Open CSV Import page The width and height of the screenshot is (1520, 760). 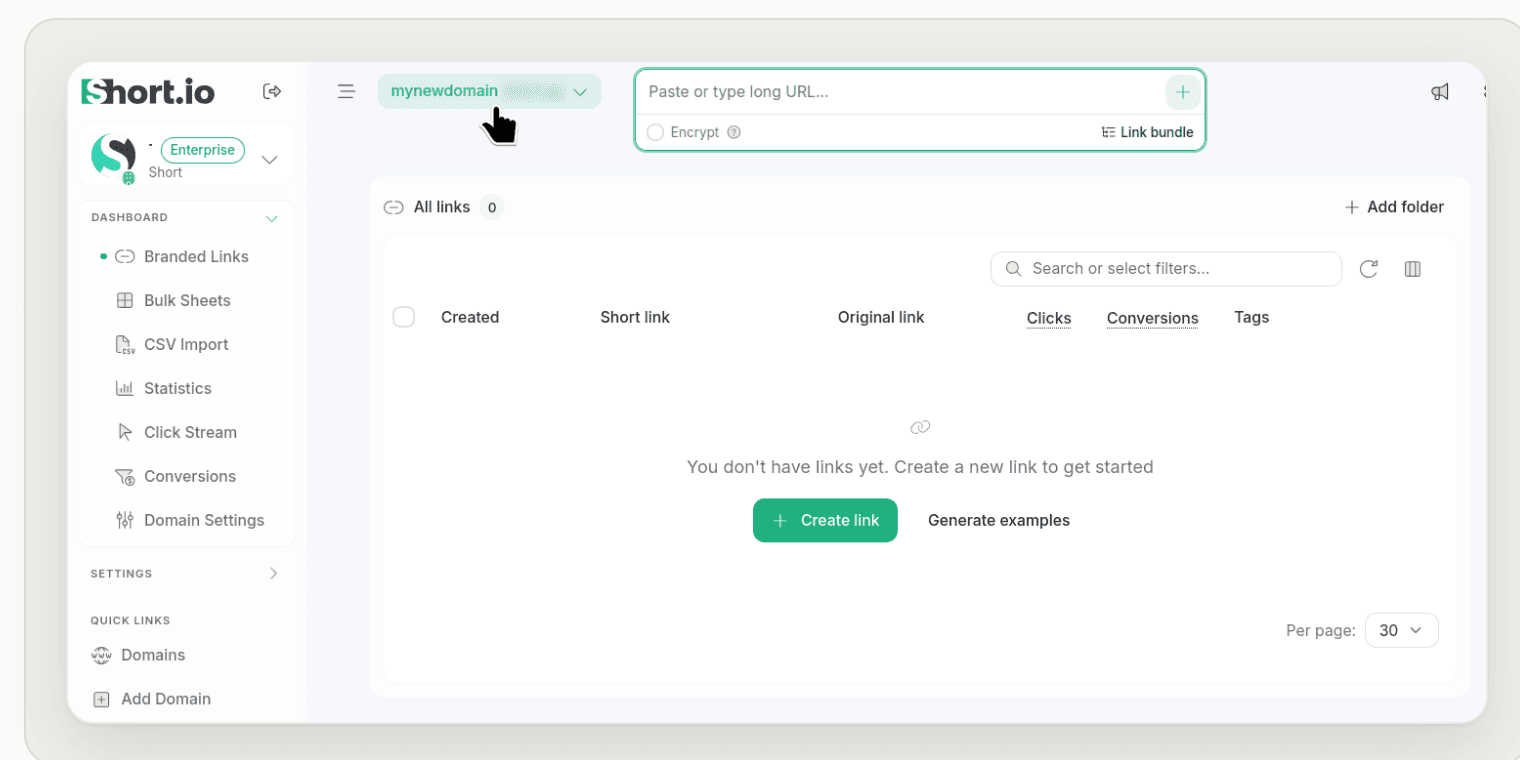pos(186,344)
